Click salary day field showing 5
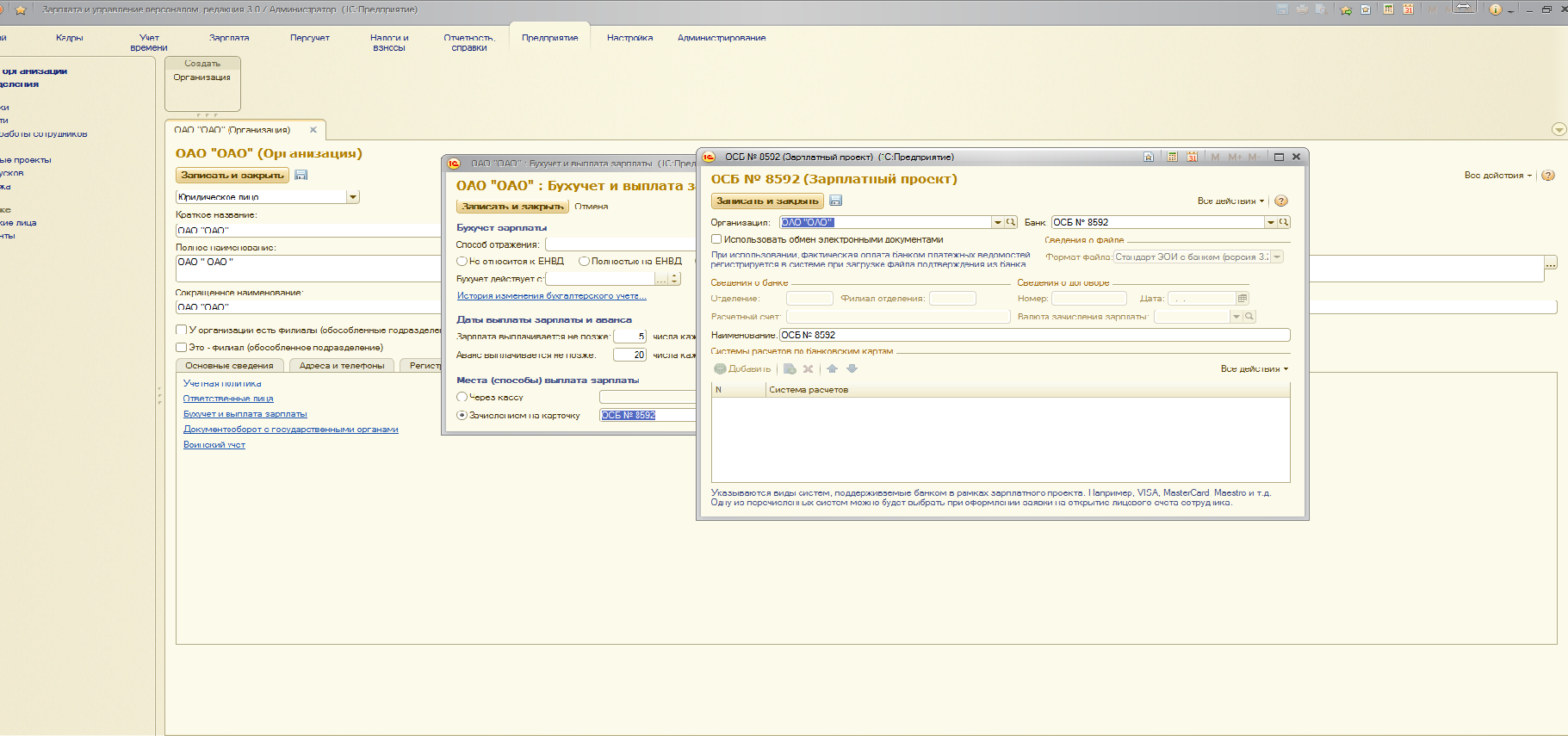The height and width of the screenshot is (736, 1568). point(629,337)
